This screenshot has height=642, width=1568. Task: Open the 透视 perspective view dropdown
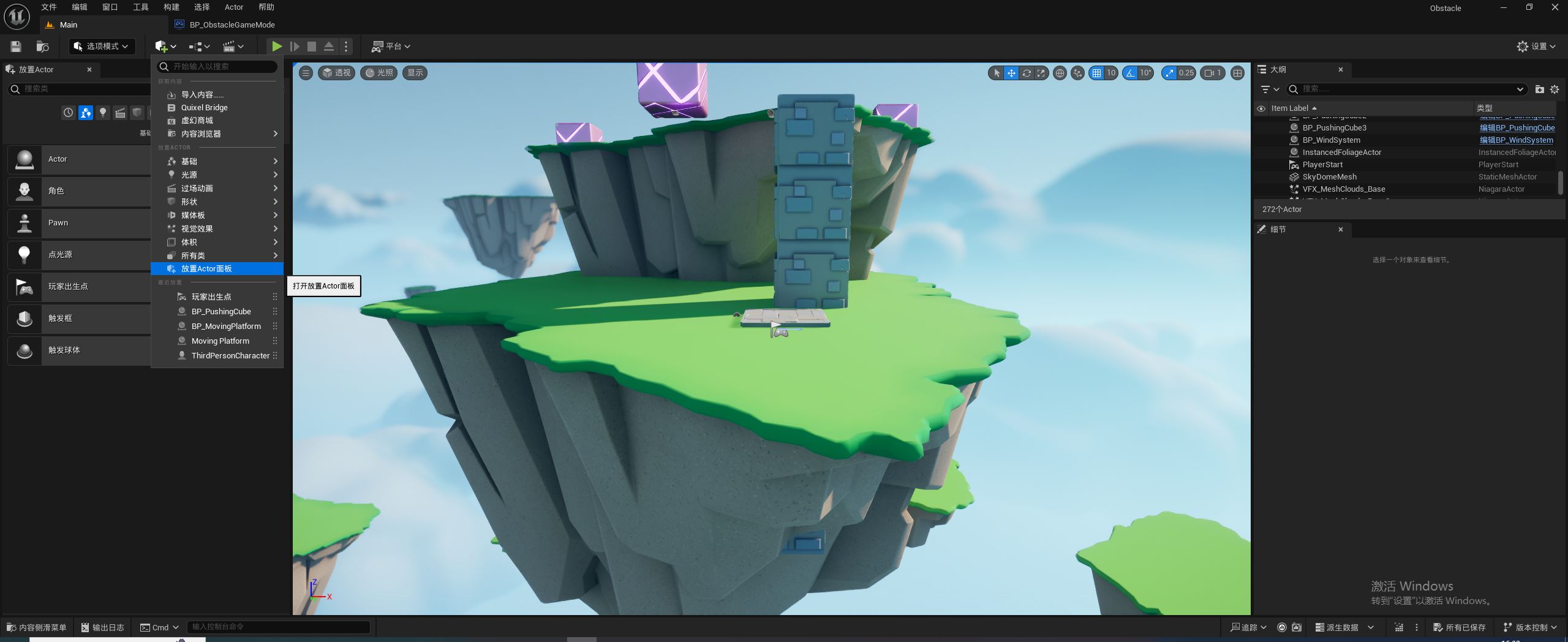(336, 73)
